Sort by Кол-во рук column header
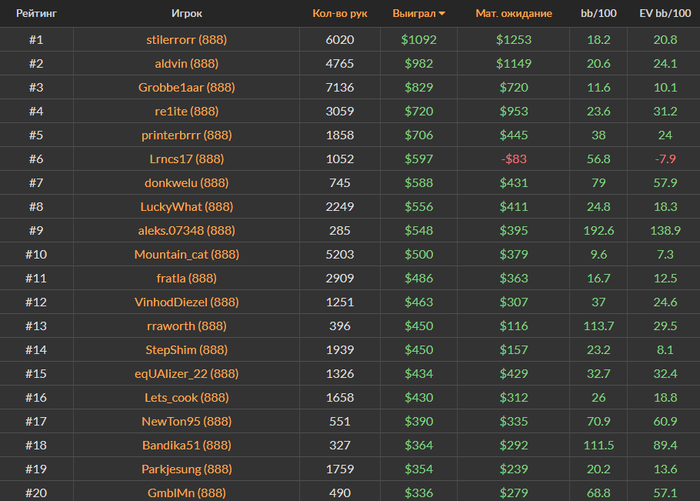 click(x=340, y=13)
